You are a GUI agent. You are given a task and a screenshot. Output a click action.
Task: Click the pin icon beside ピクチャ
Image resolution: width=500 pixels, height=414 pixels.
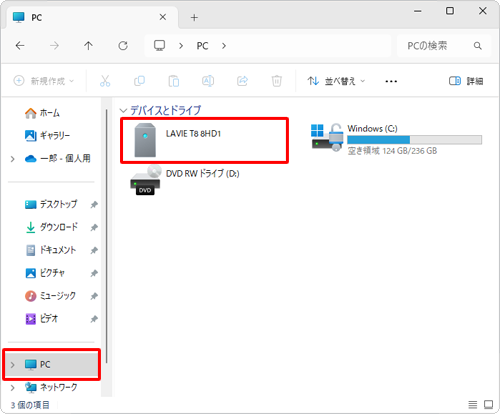(94, 273)
